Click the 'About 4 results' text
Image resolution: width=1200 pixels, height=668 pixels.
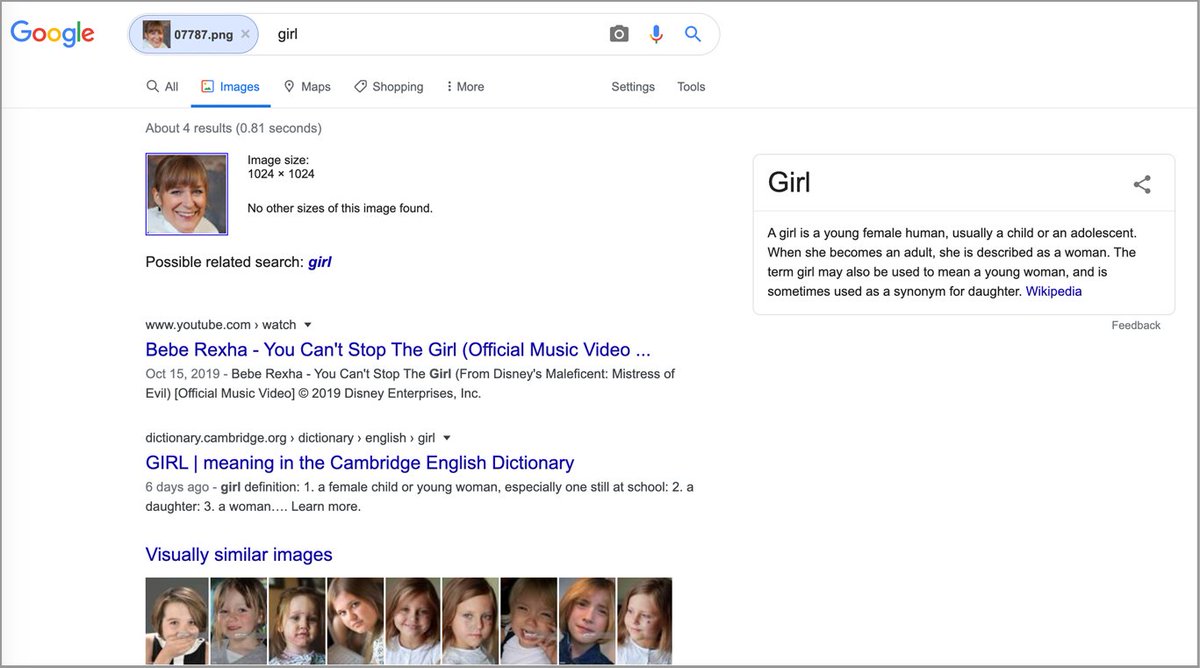tap(233, 128)
